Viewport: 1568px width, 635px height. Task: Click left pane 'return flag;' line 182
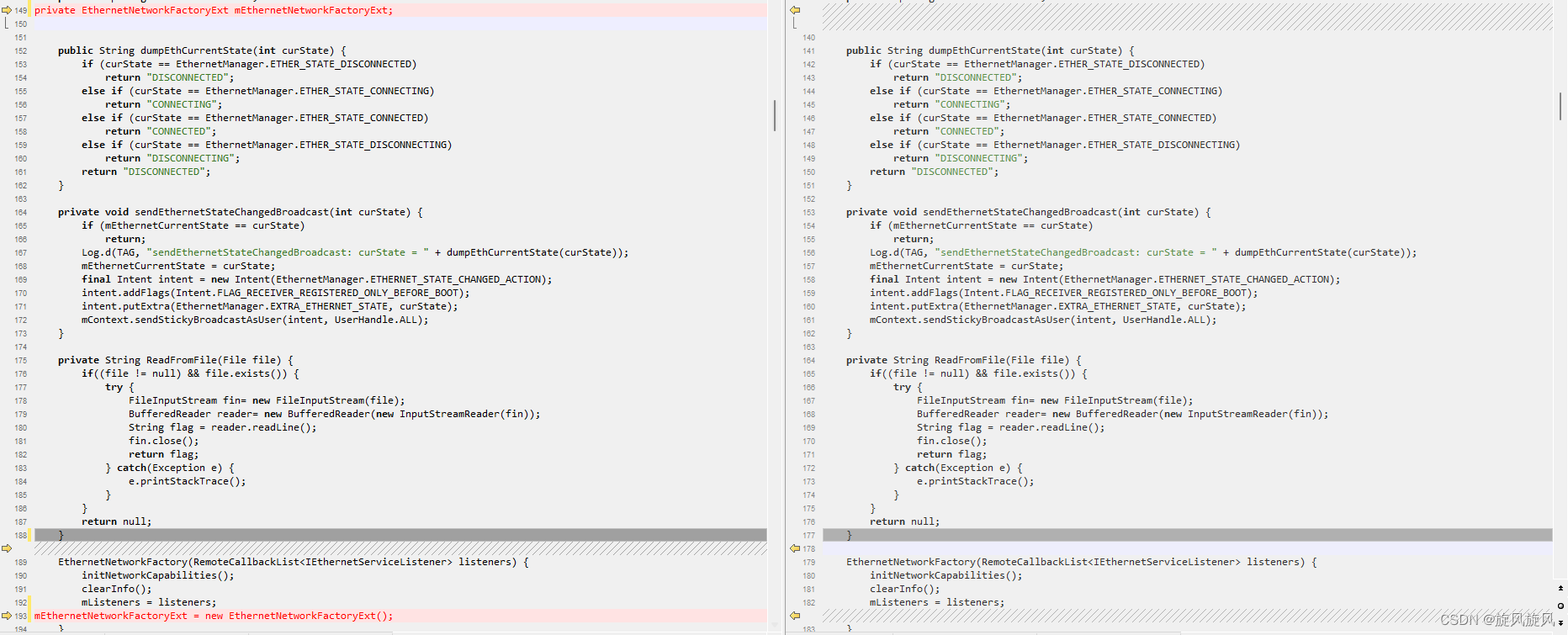point(164,454)
